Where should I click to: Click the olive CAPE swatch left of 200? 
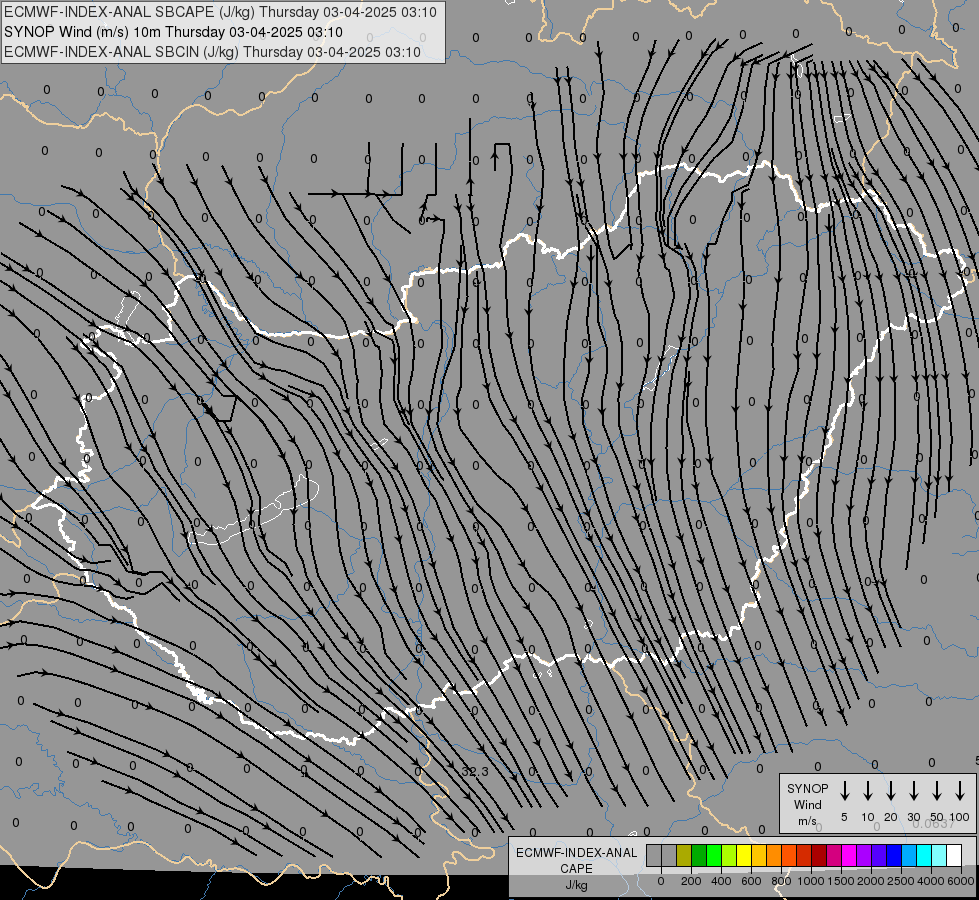coord(684,855)
